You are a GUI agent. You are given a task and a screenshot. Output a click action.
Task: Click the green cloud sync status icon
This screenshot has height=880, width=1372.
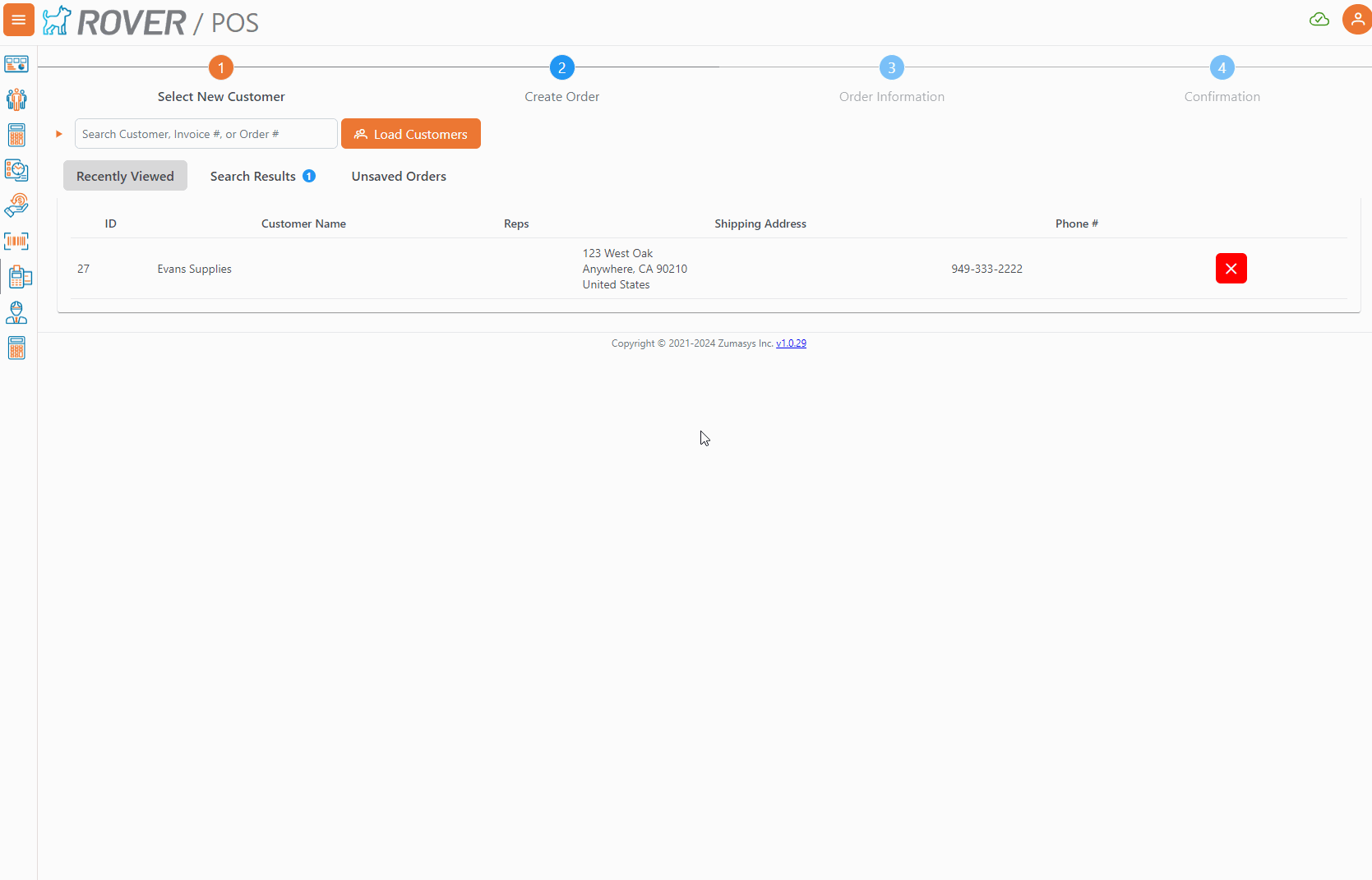point(1319,20)
